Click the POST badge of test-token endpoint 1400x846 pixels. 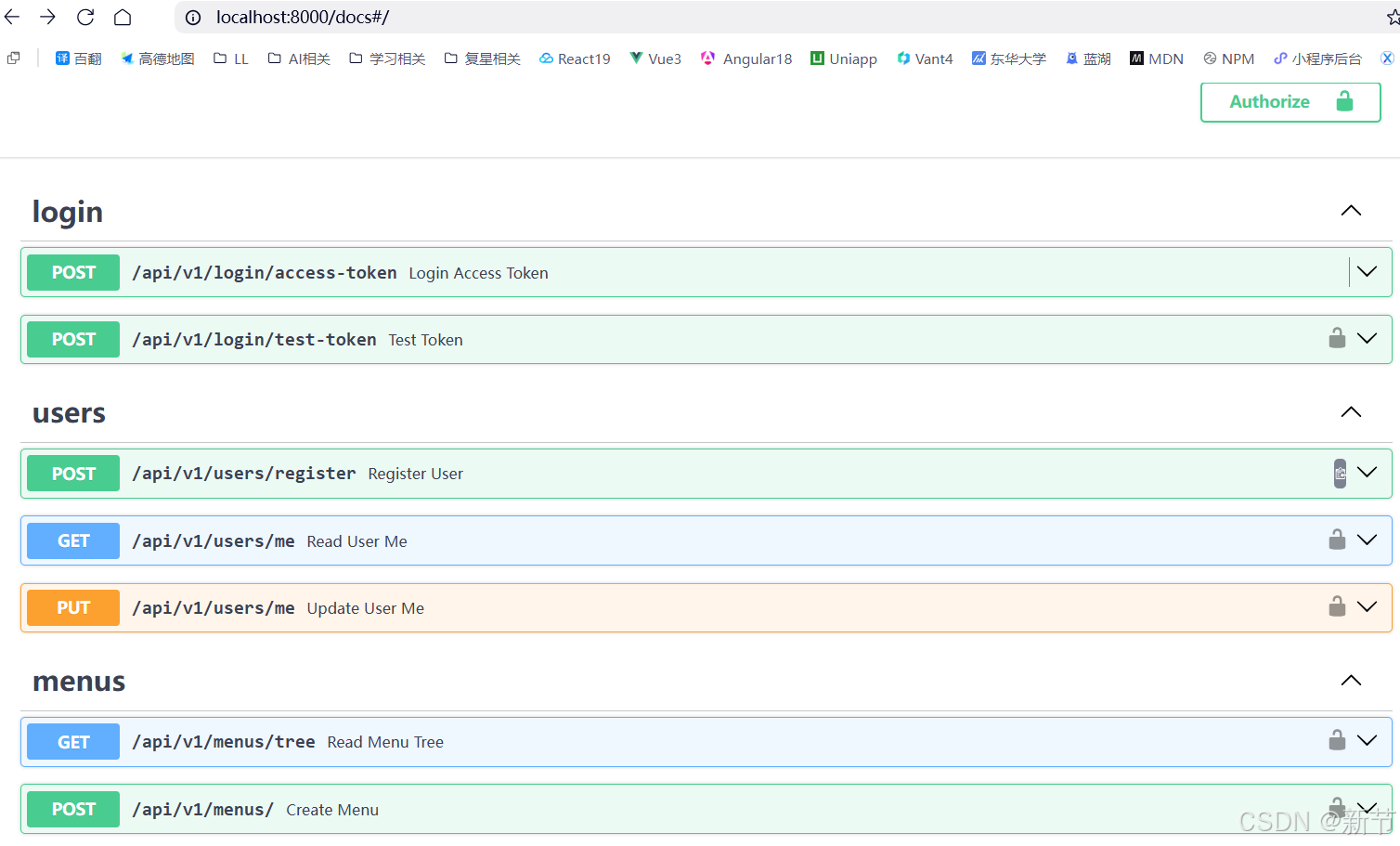pyautogui.click(x=73, y=339)
